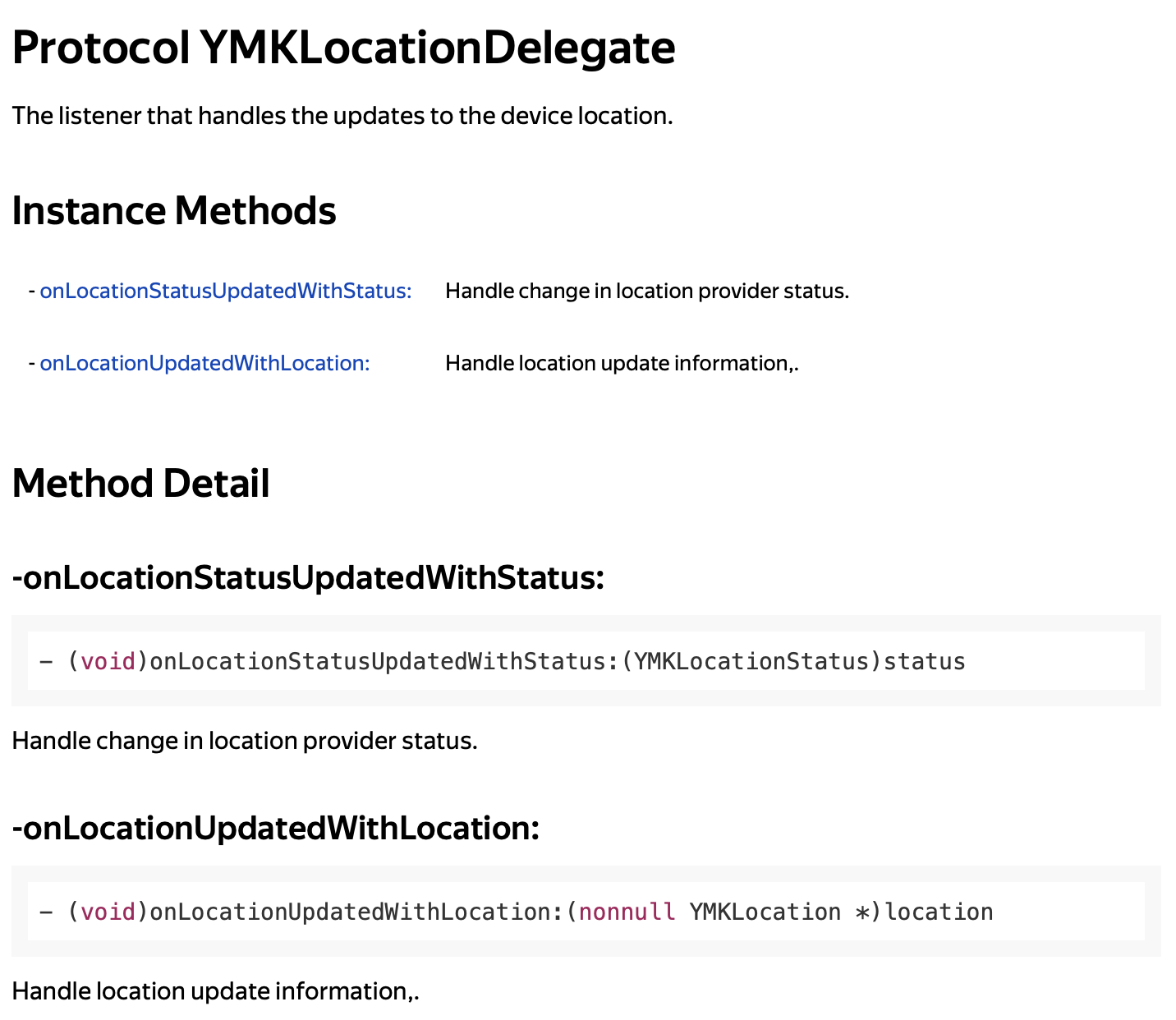Open the onLocationUpdatedWithLocation: link in Instance Methods

tap(204, 363)
